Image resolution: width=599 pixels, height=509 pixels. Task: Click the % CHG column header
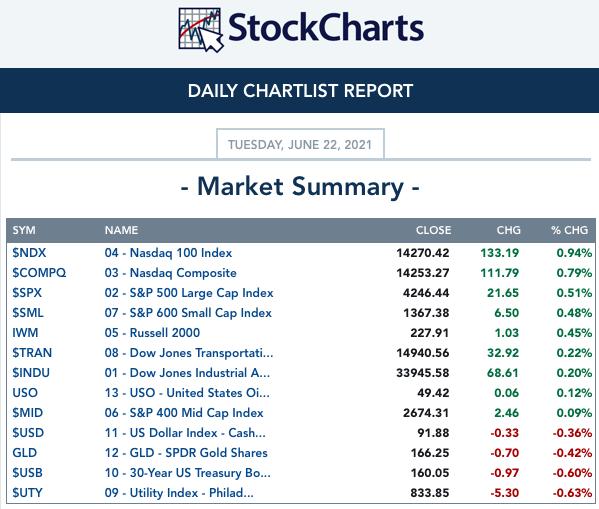pos(569,230)
